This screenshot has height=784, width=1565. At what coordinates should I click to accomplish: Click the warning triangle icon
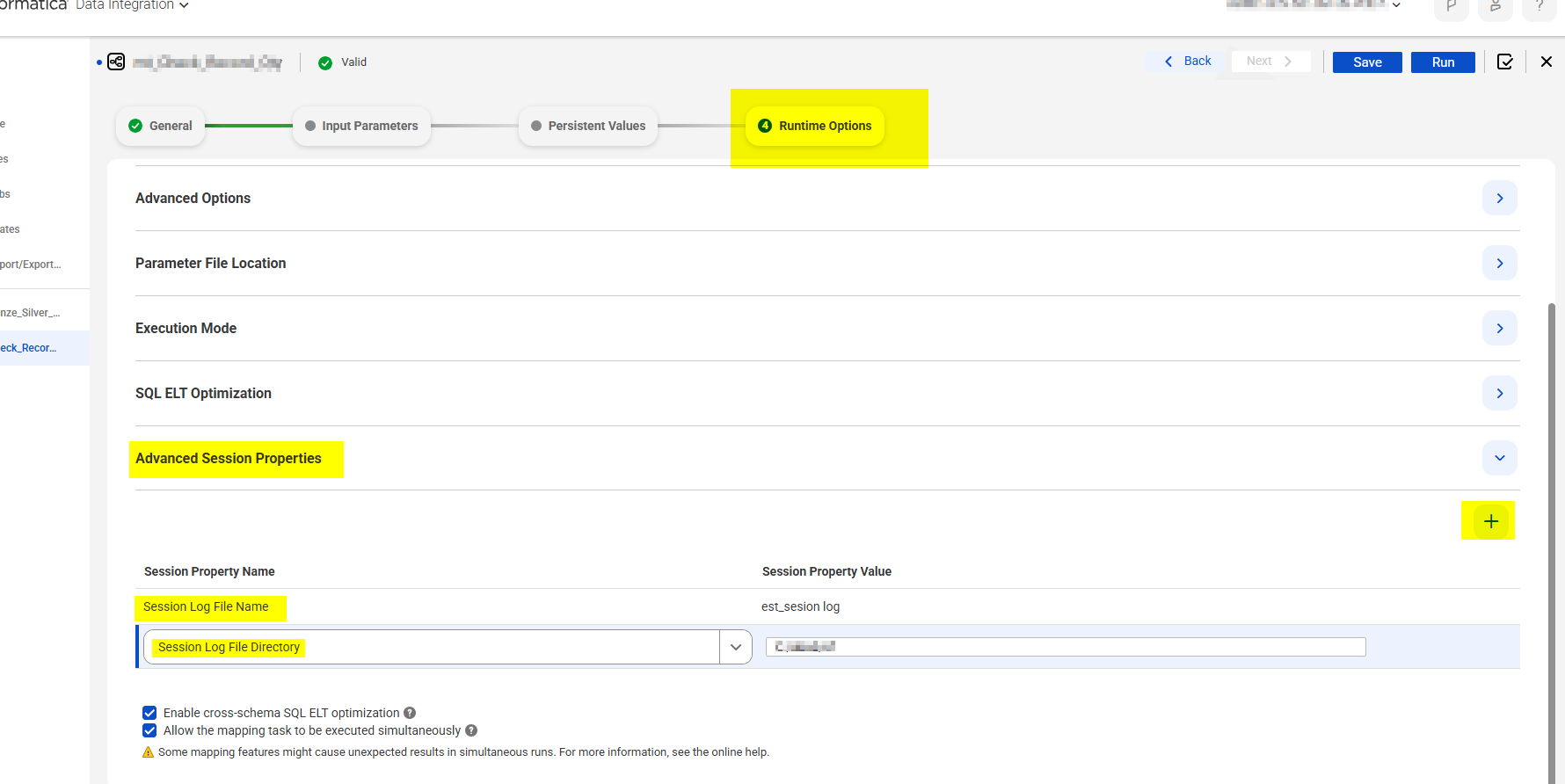pos(148,752)
